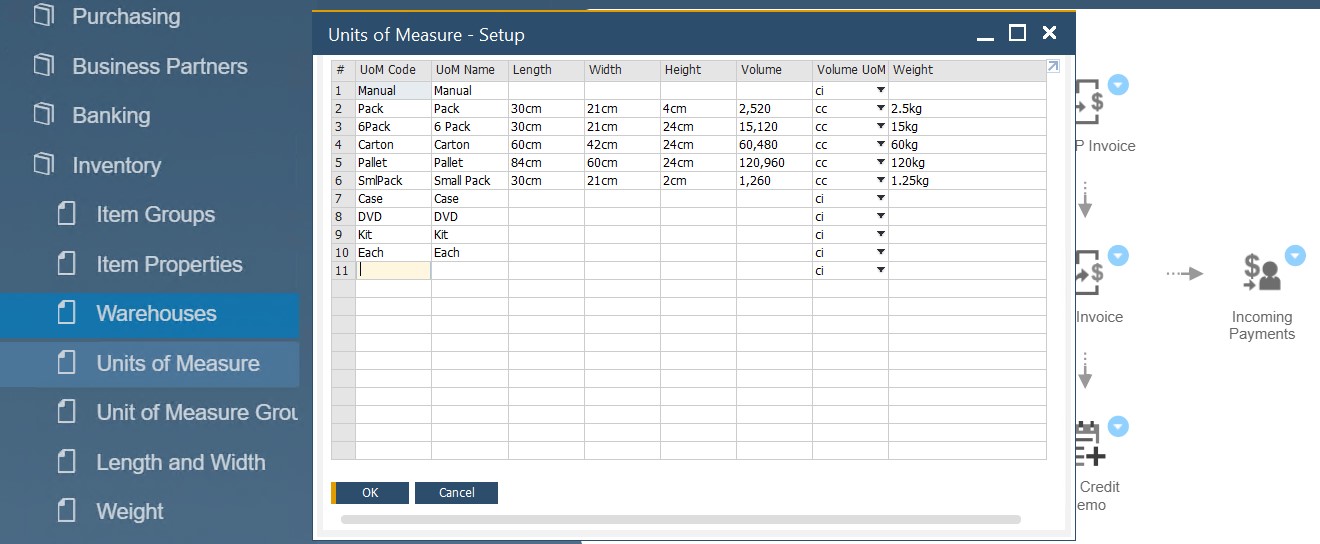Image resolution: width=1320 pixels, height=544 pixels.
Task: Click the '4cm' height cell
Action: pos(698,108)
